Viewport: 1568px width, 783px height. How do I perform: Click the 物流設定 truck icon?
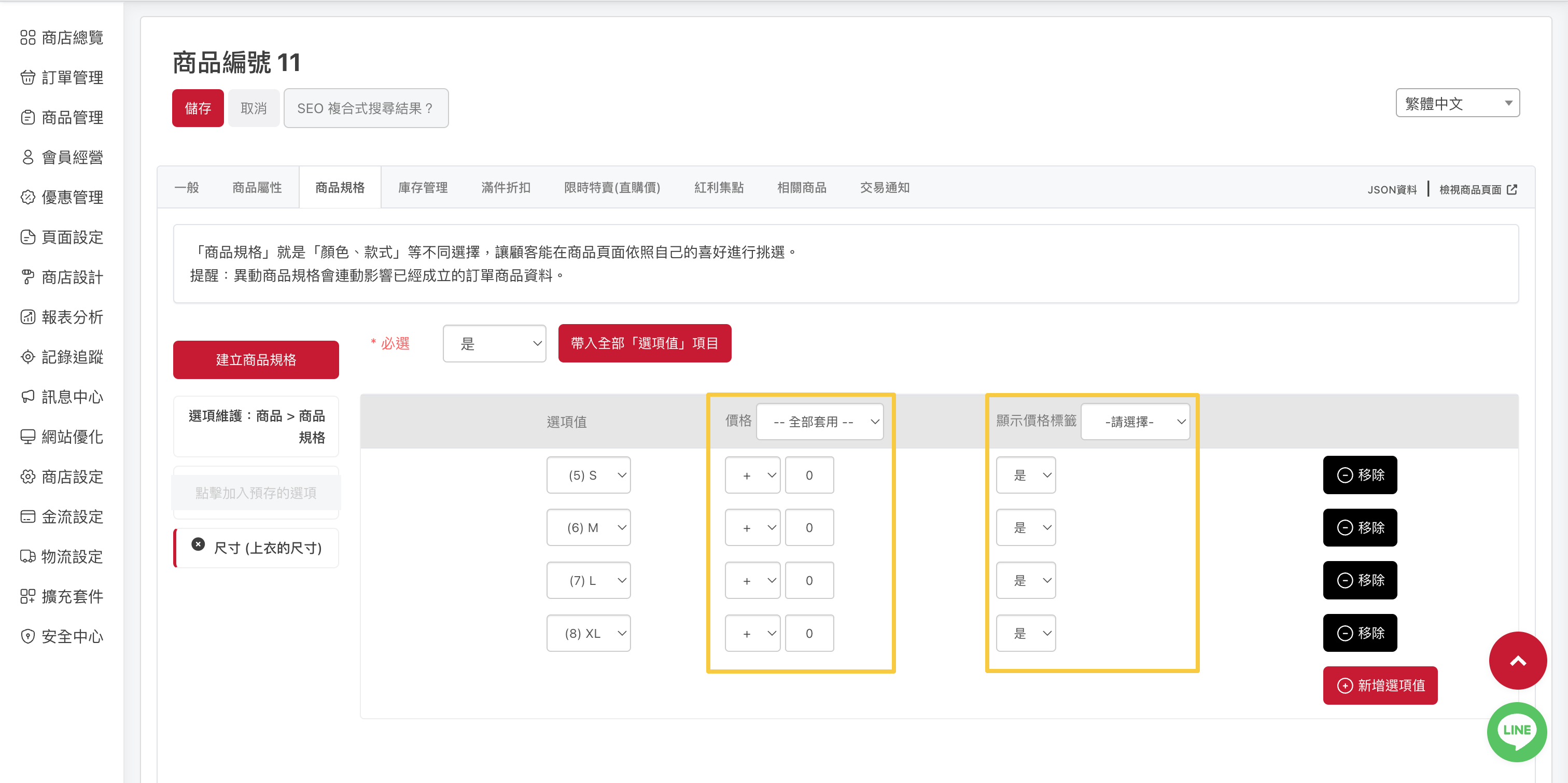point(27,556)
